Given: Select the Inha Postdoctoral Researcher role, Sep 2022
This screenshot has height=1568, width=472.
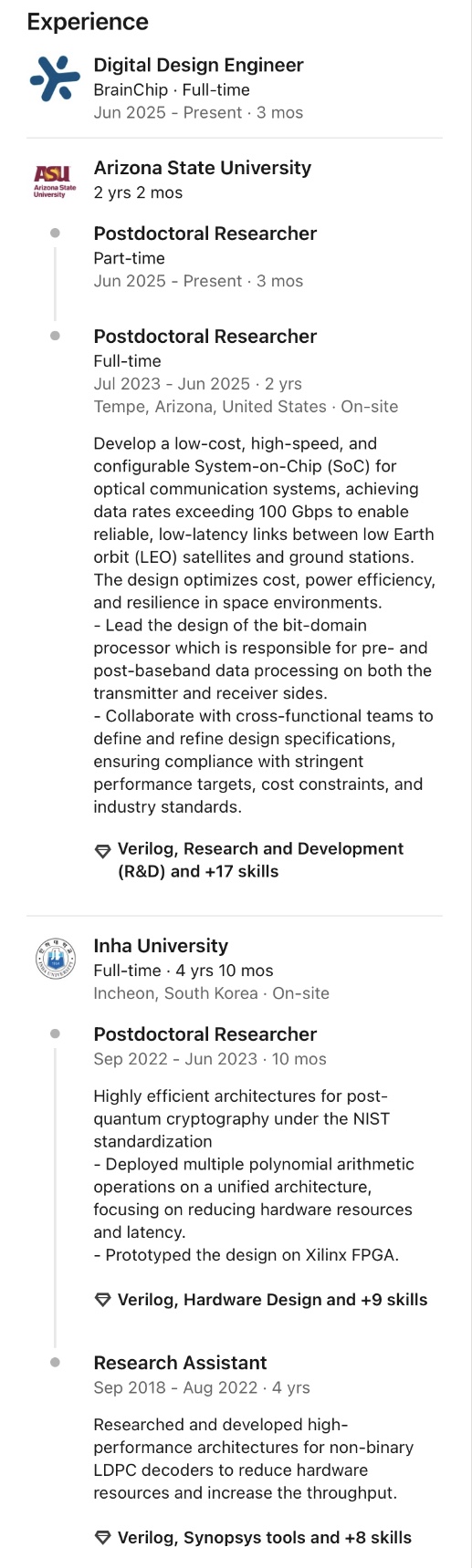Looking at the screenshot, I should (205, 1034).
